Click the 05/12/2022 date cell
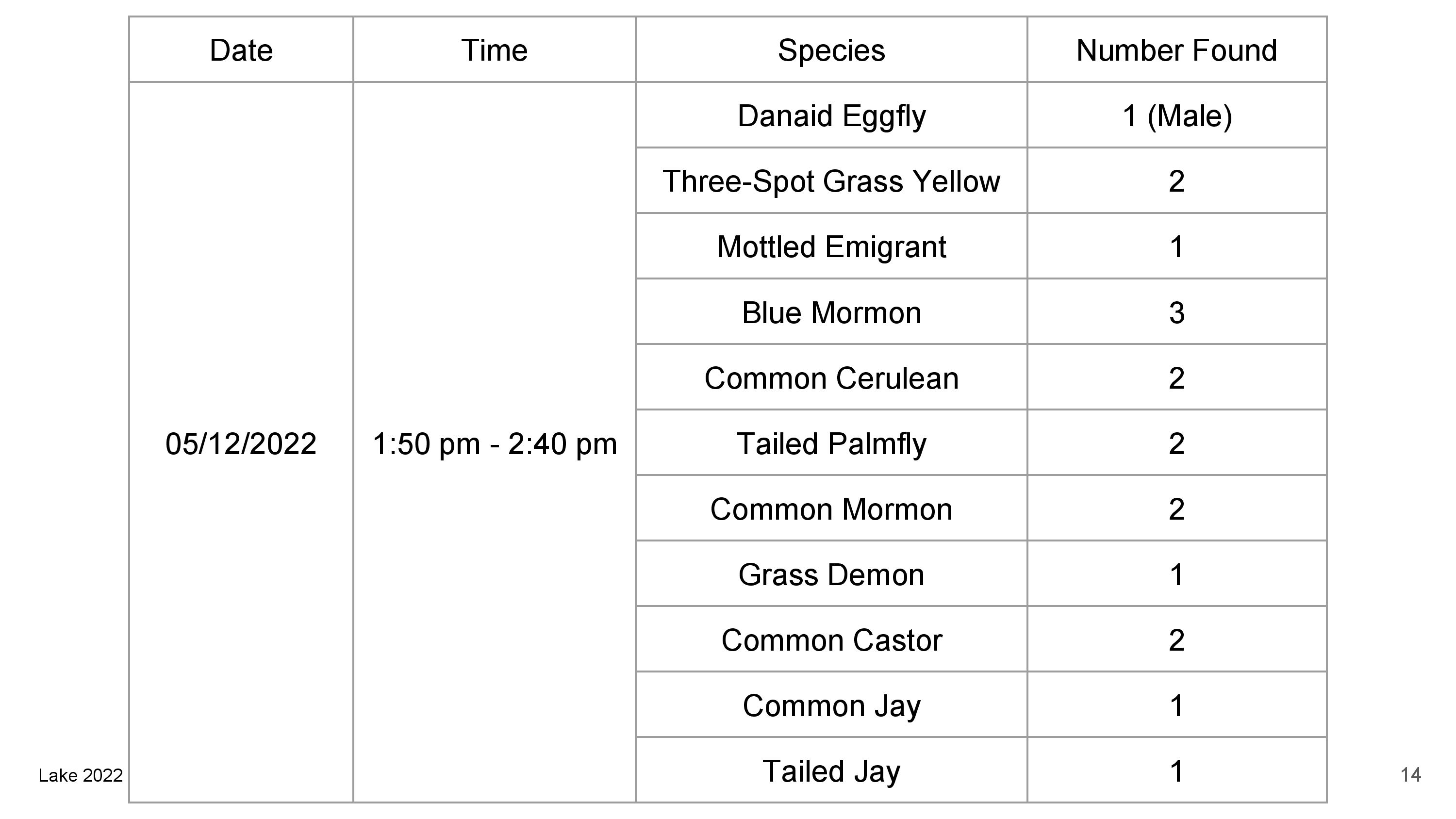 241,443
